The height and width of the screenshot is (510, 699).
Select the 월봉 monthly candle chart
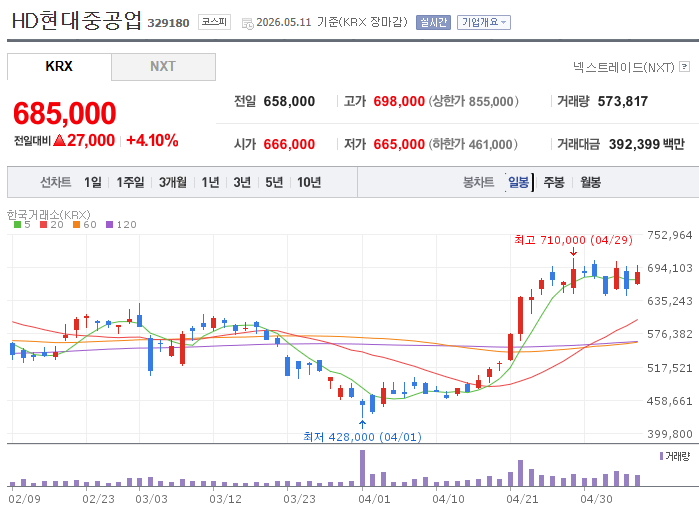[x=591, y=182]
